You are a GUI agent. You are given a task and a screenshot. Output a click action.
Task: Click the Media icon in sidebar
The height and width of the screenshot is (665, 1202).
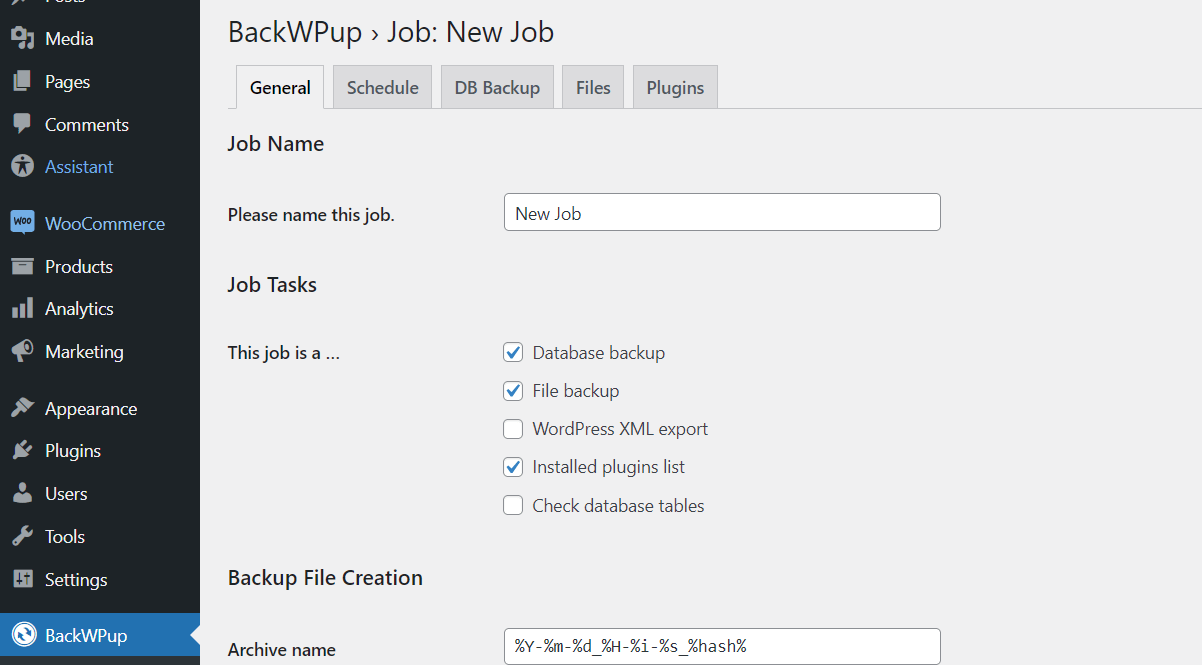(x=22, y=39)
